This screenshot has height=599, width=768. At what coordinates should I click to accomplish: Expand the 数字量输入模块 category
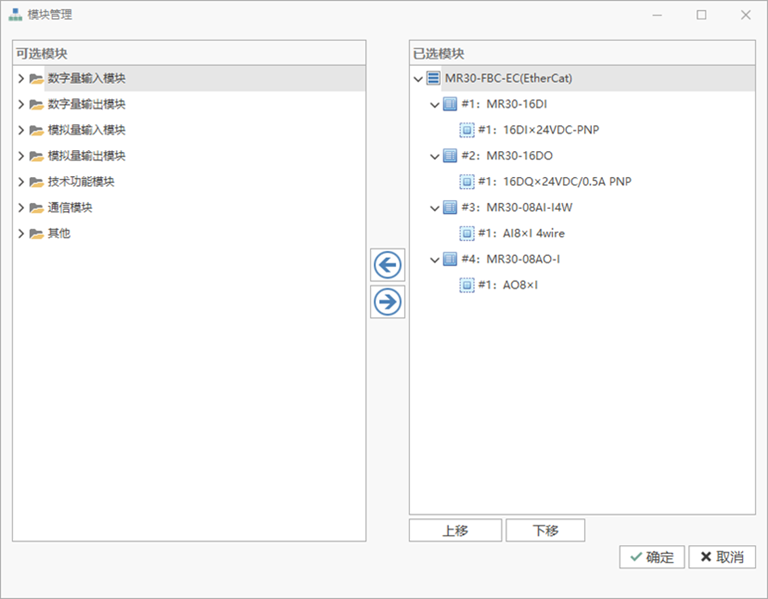pos(21,79)
